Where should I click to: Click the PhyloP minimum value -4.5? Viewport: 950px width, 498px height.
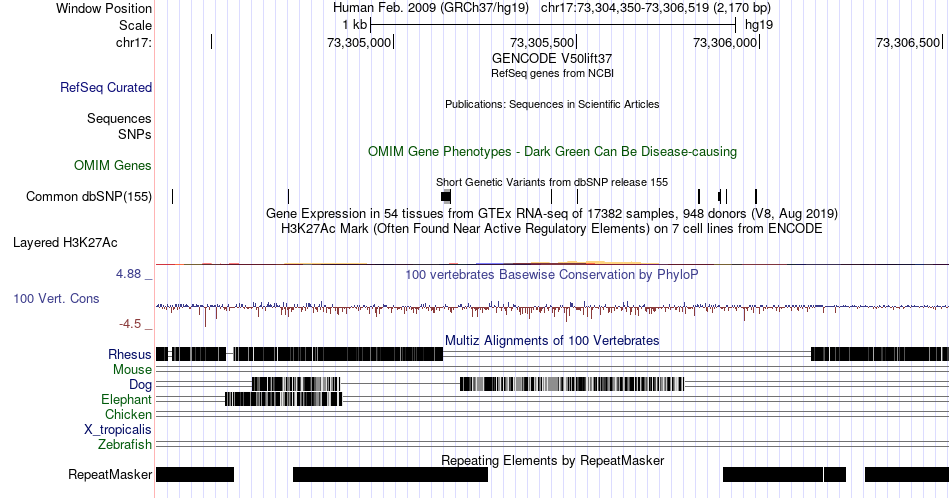click(130, 324)
